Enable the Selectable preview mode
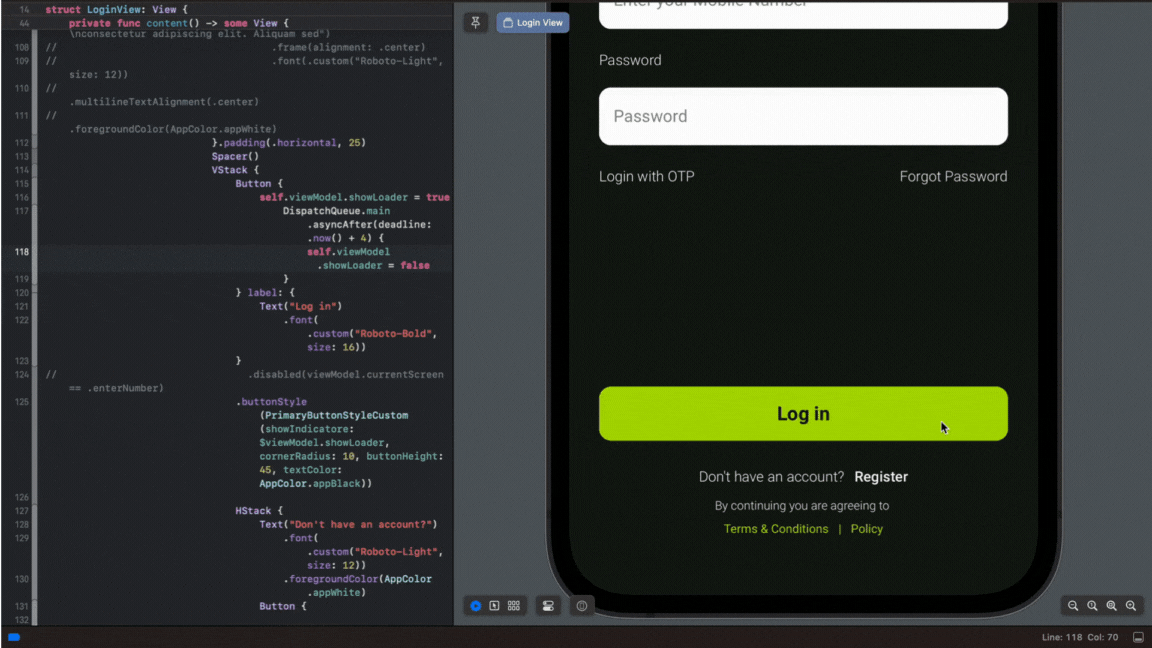This screenshot has width=1152, height=648. click(x=495, y=605)
